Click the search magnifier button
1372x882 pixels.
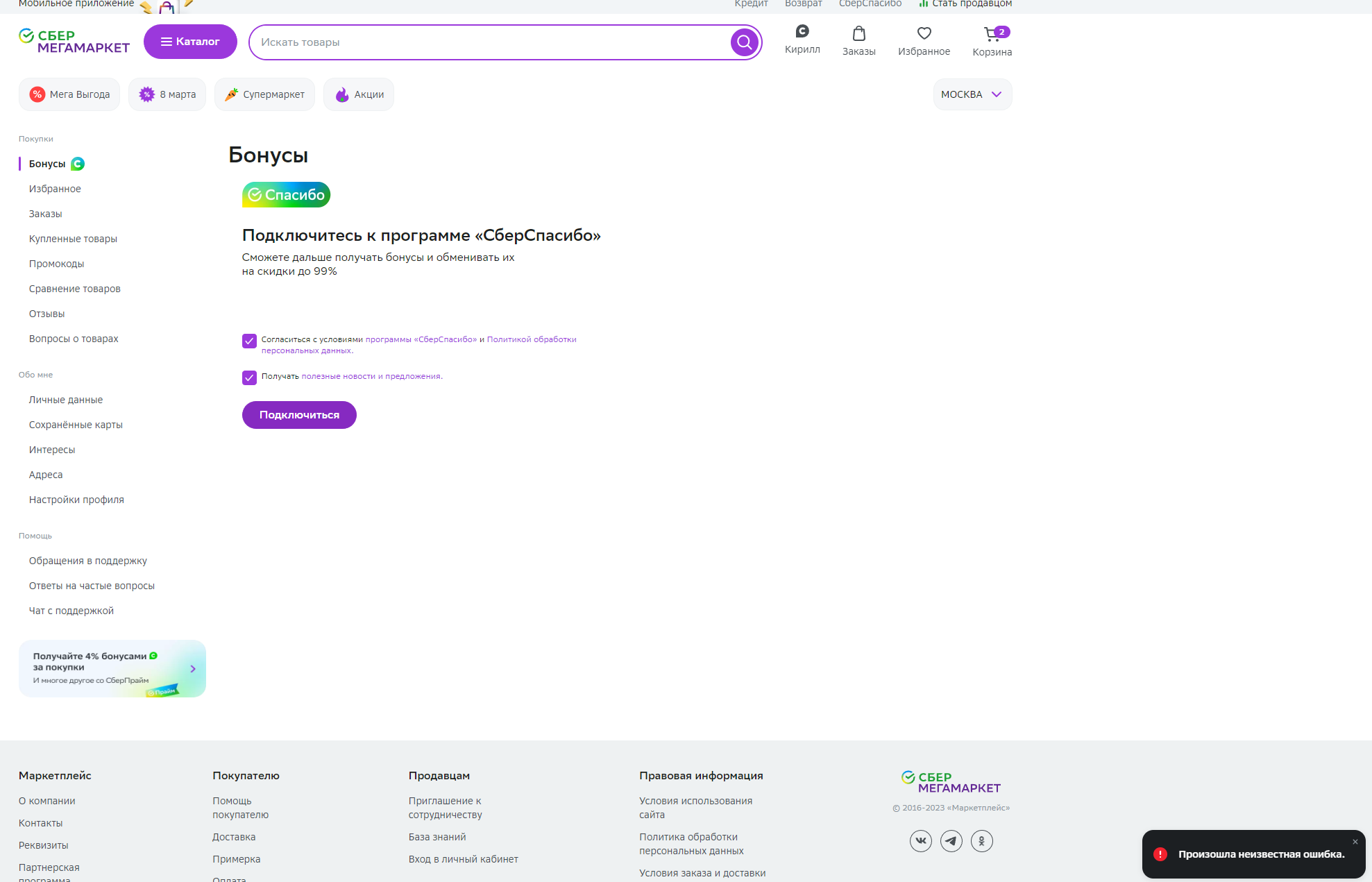tap(744, 42)
